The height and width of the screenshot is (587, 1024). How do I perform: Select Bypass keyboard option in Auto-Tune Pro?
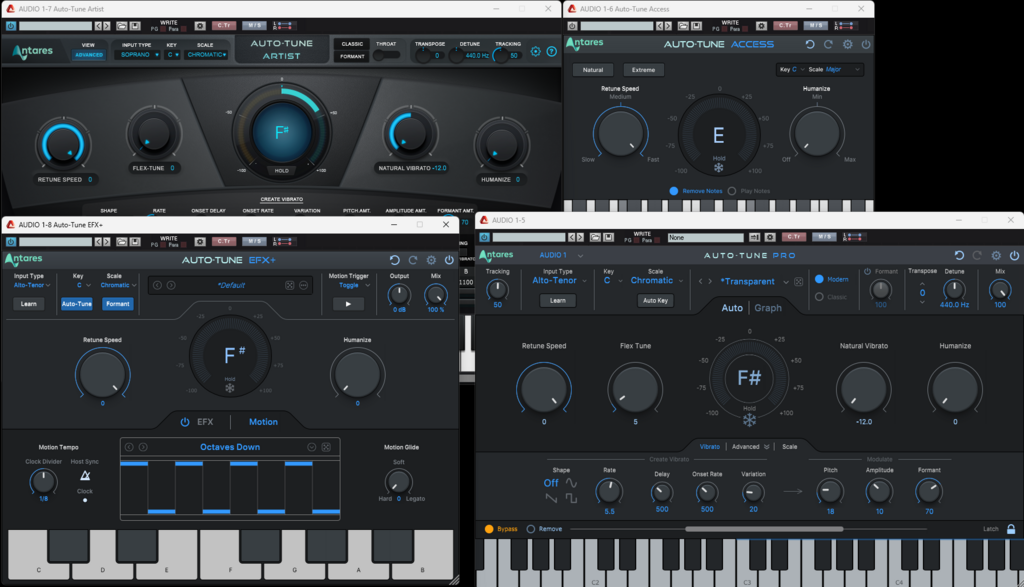coord(488,529)
